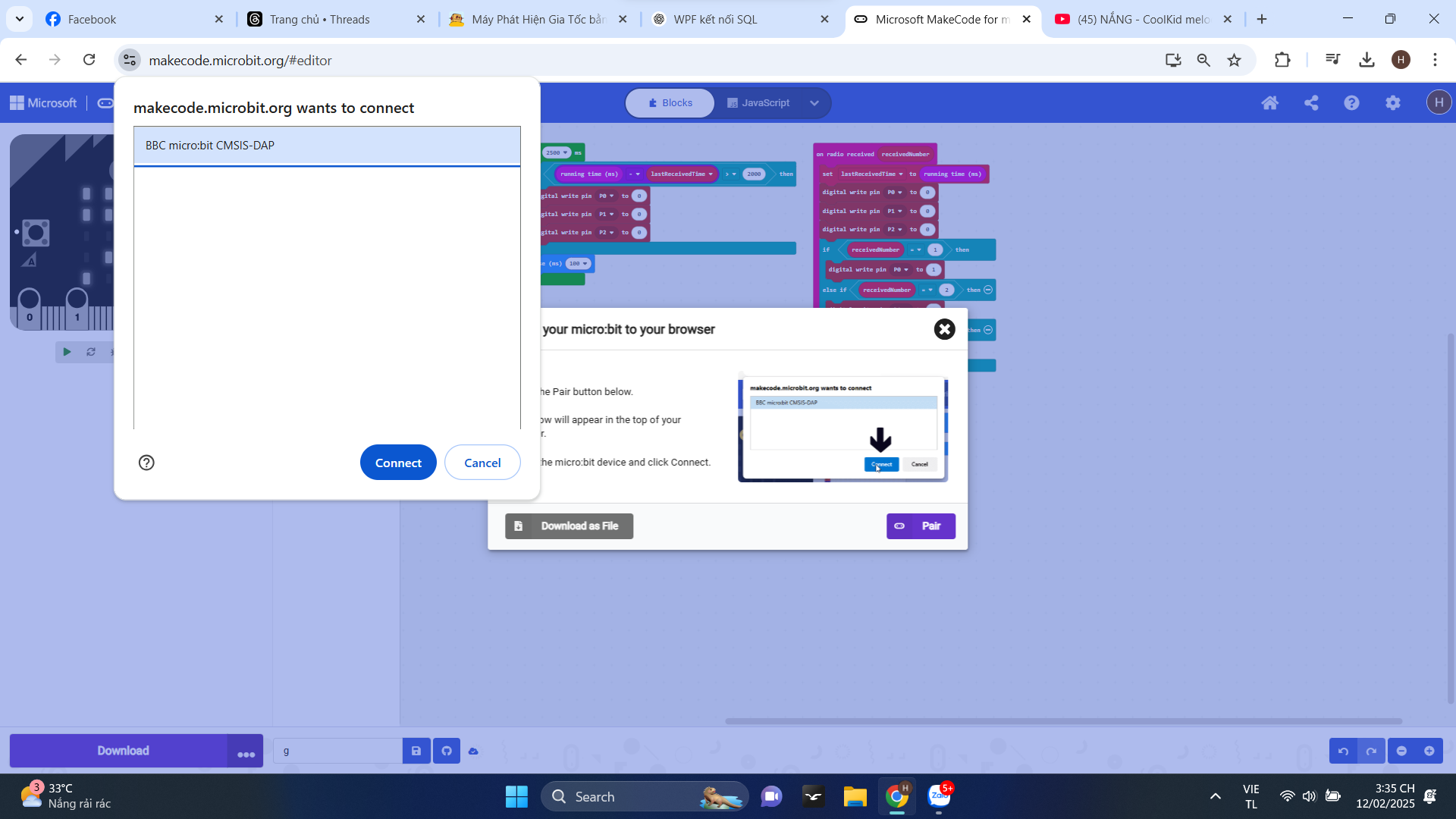Go to MakeCode home icon
1456x819 pixels.
pos(1270,103)
